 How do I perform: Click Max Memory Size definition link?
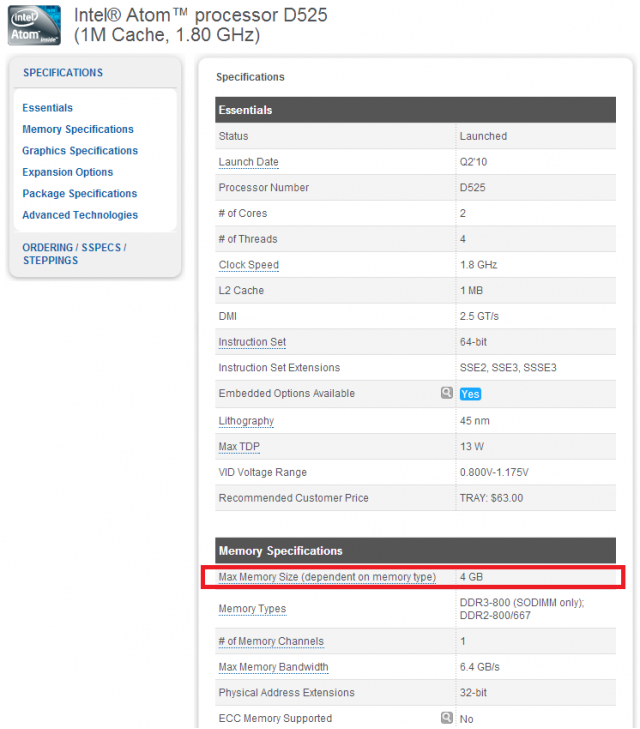coord(327,577)
